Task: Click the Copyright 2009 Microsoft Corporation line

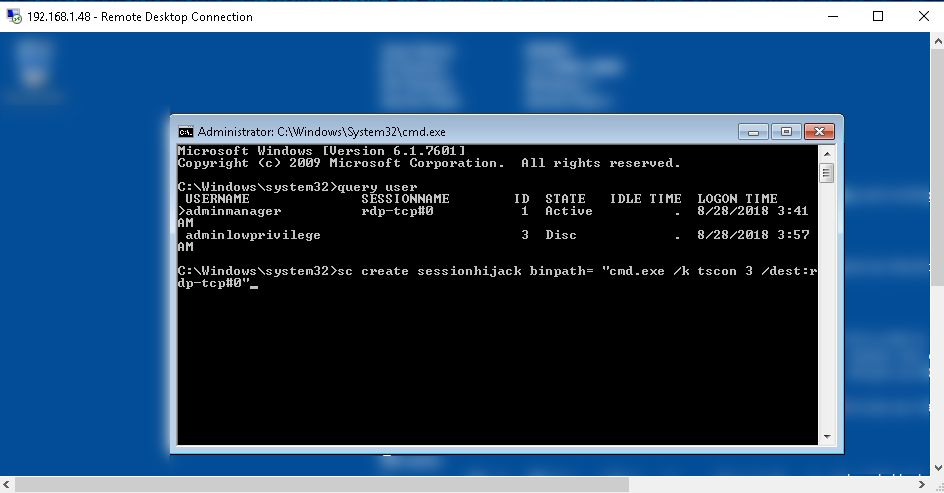Action: click(x=429, y=163)
